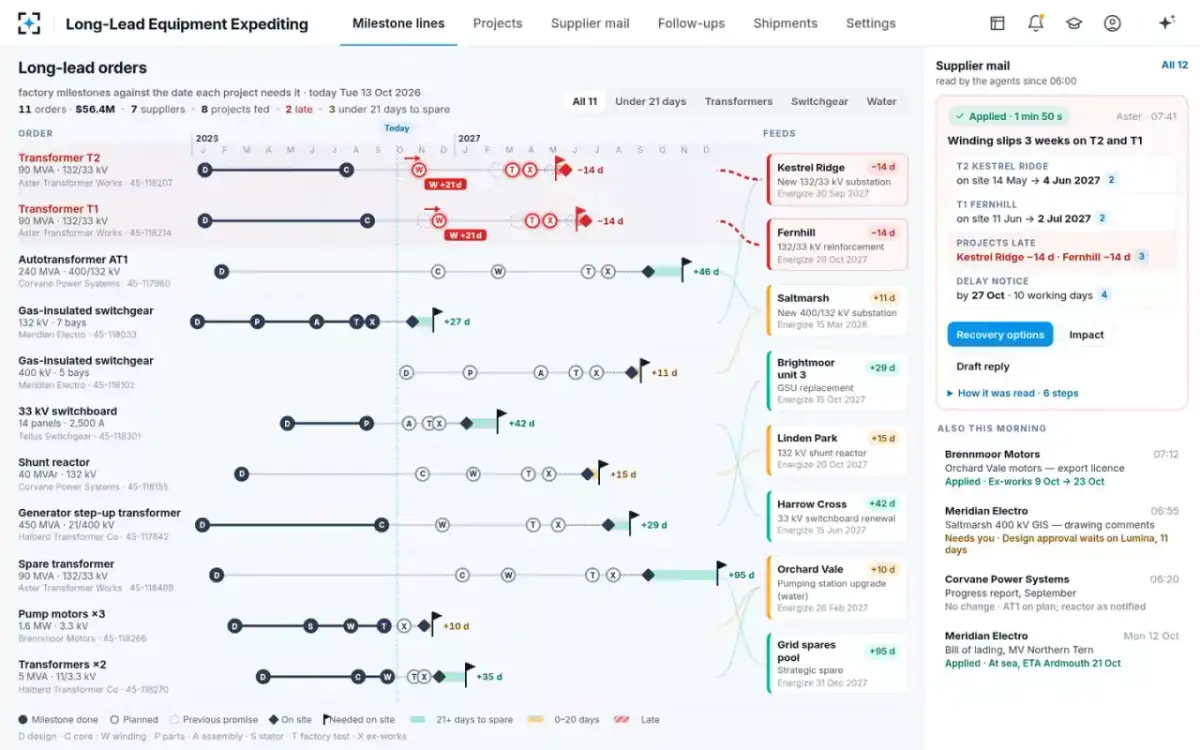The height and width of the screenshot is (750, 1200).
Task: Open All 12 supplier mails link
Action: click(1174, 65)
